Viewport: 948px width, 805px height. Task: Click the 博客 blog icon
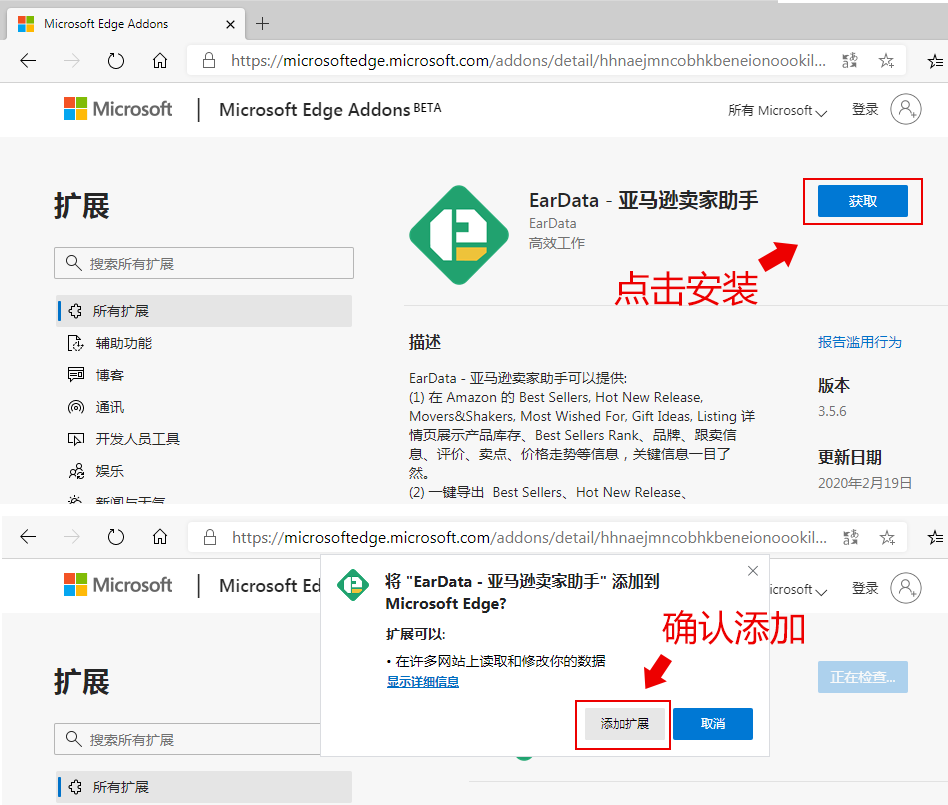(x=76, y=374)
